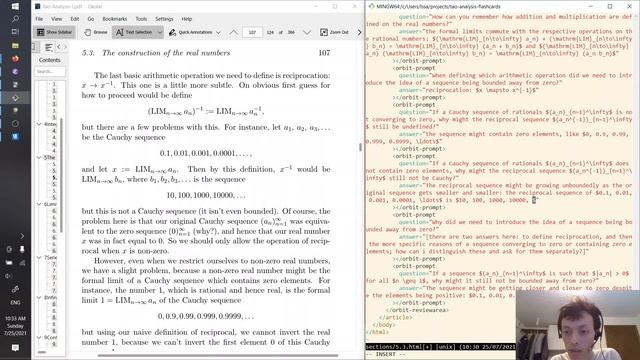
Task: Open the Edit menu
Action: click(75, 19)
